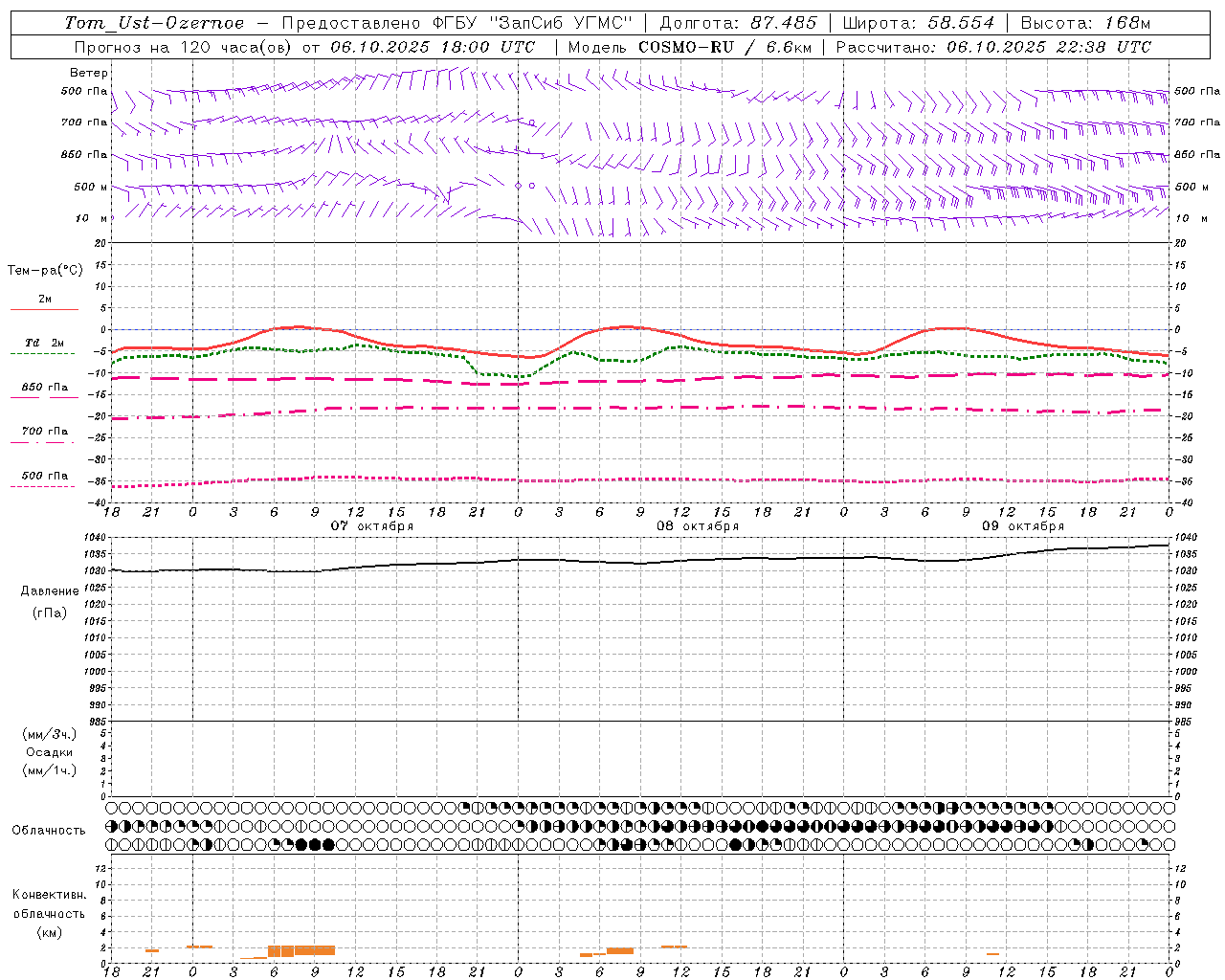Click the Td 2м dew point legend entry
The width and height of the screenshot is (1225, 980).
[x=44, y=343]
